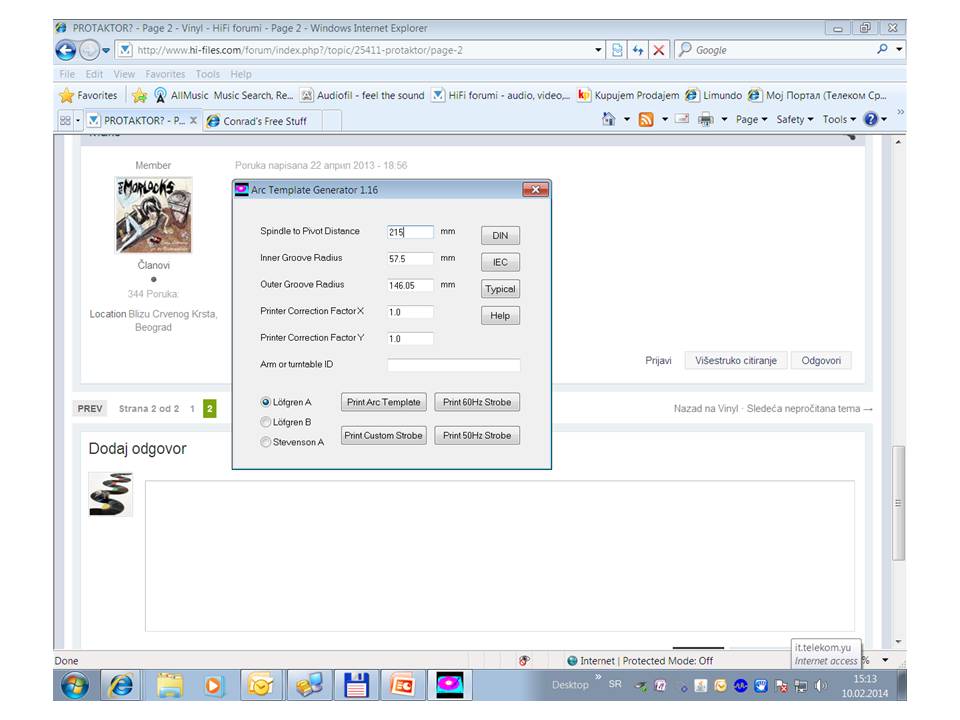Open the Favorites menu in menu bar
The image size is (960, 720).
click(x=165, y=74)
